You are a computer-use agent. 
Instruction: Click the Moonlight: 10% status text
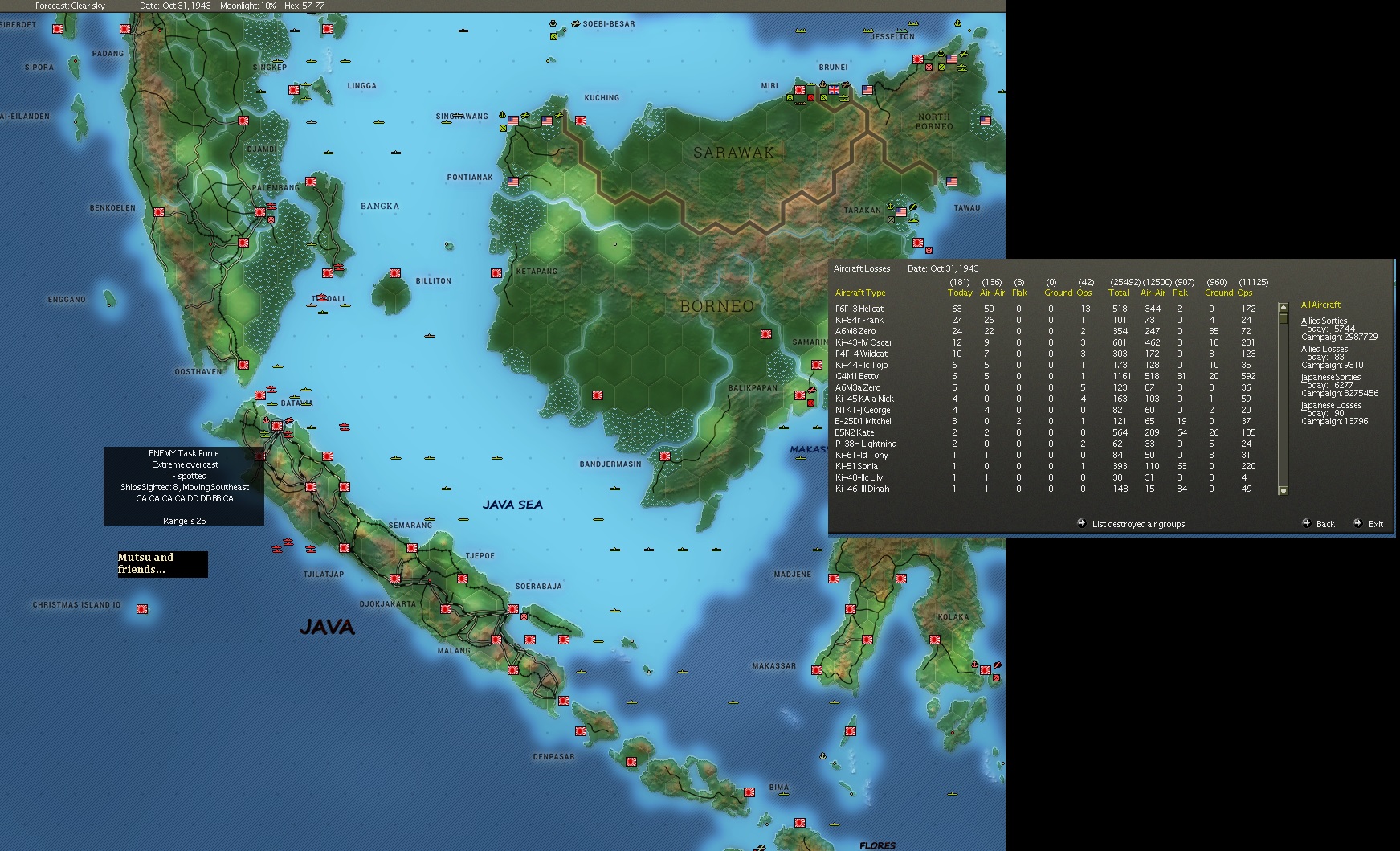coord(247,6)
